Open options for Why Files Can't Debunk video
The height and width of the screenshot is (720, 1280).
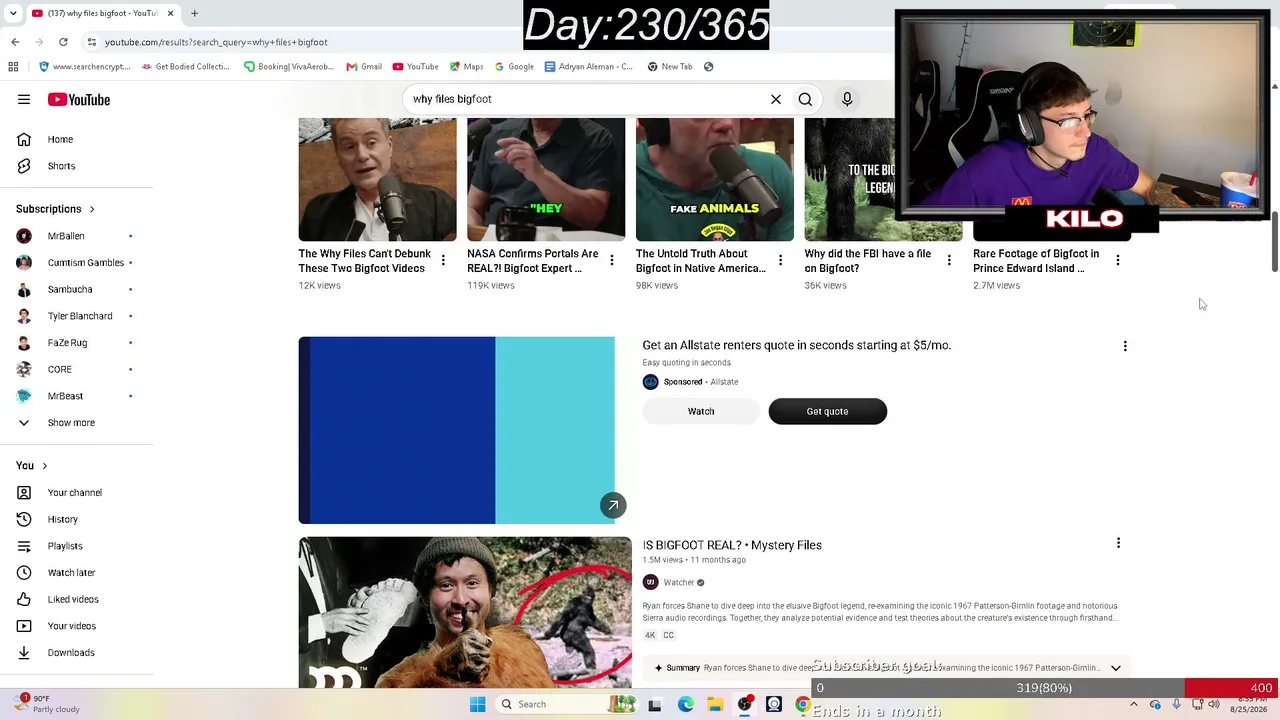coord(443,260)
